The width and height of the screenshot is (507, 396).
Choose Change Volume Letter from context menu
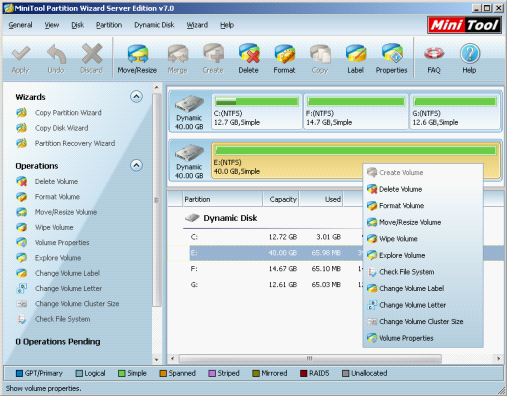coord(423,305)
